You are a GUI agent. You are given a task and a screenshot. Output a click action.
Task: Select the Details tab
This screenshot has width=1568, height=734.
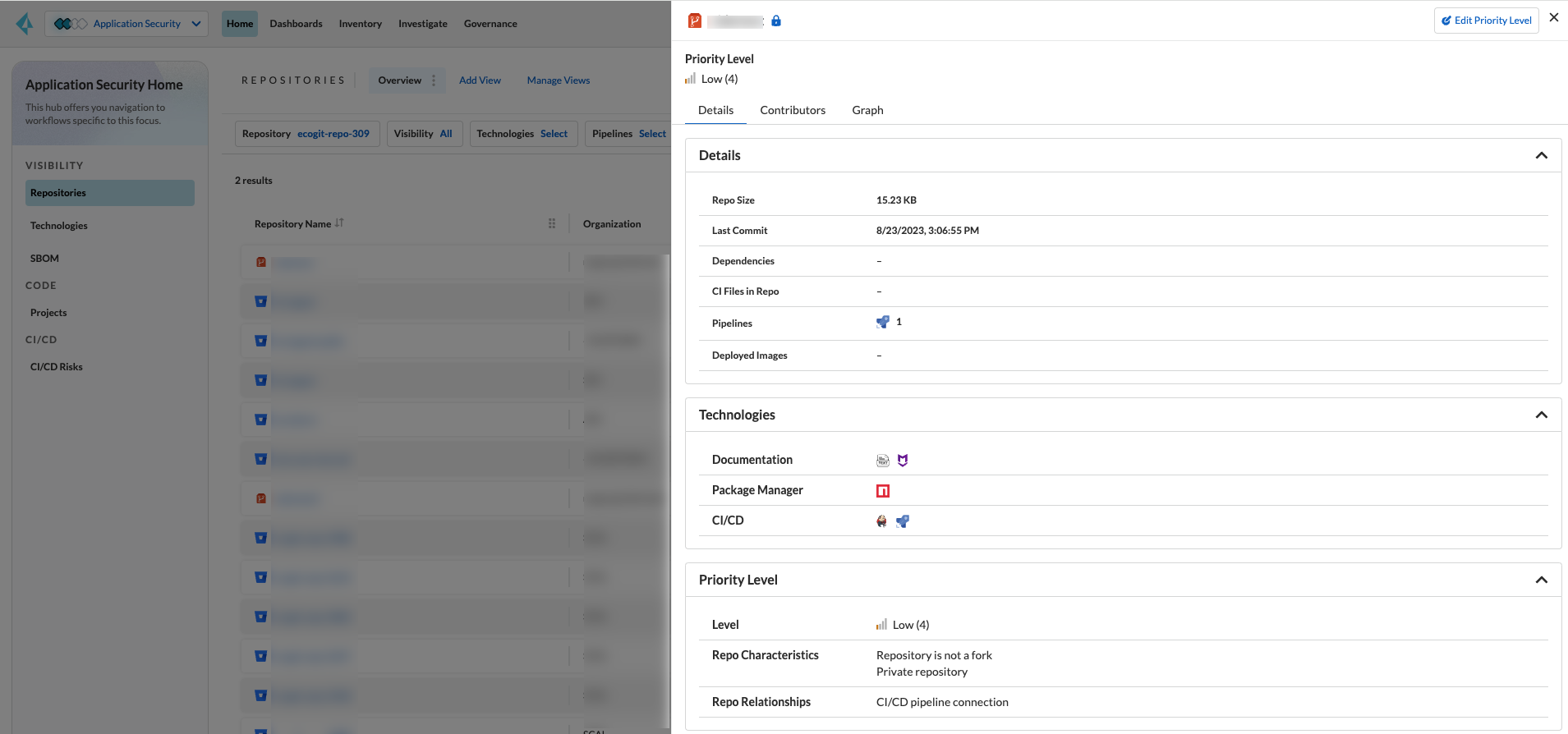coord(715,110)
